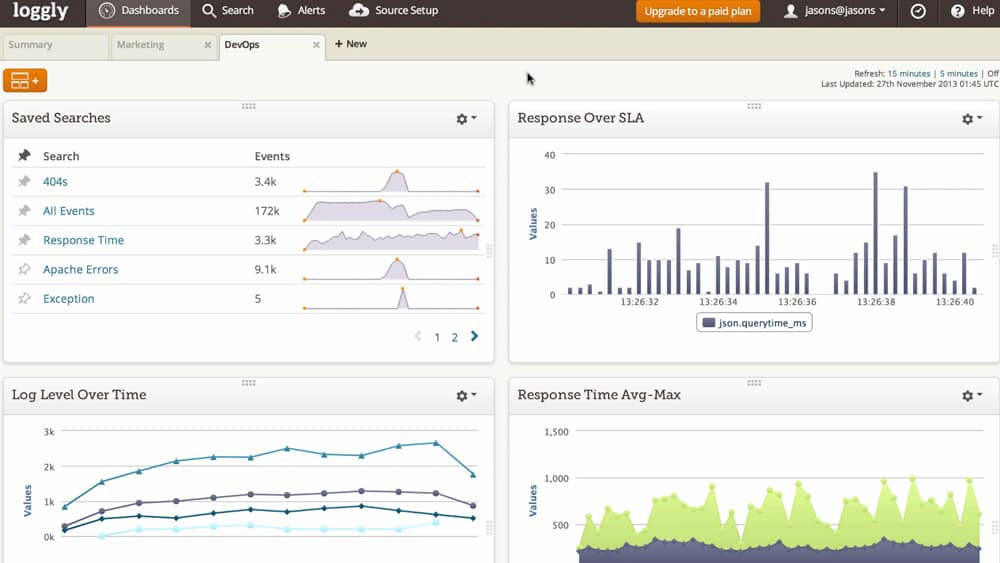Open the Exception saved search
The width and height of the screenshot is (1000, 563).
pos(69,299)
